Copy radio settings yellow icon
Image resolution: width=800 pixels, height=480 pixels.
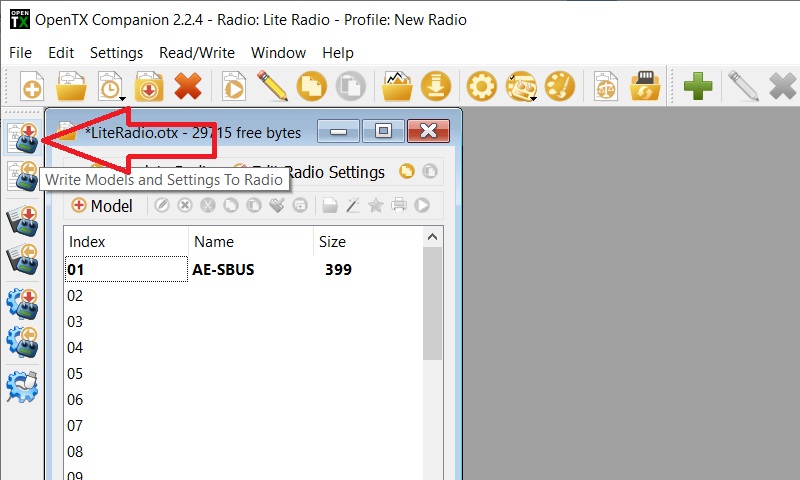pyautogui.click(x=407, y=171)
